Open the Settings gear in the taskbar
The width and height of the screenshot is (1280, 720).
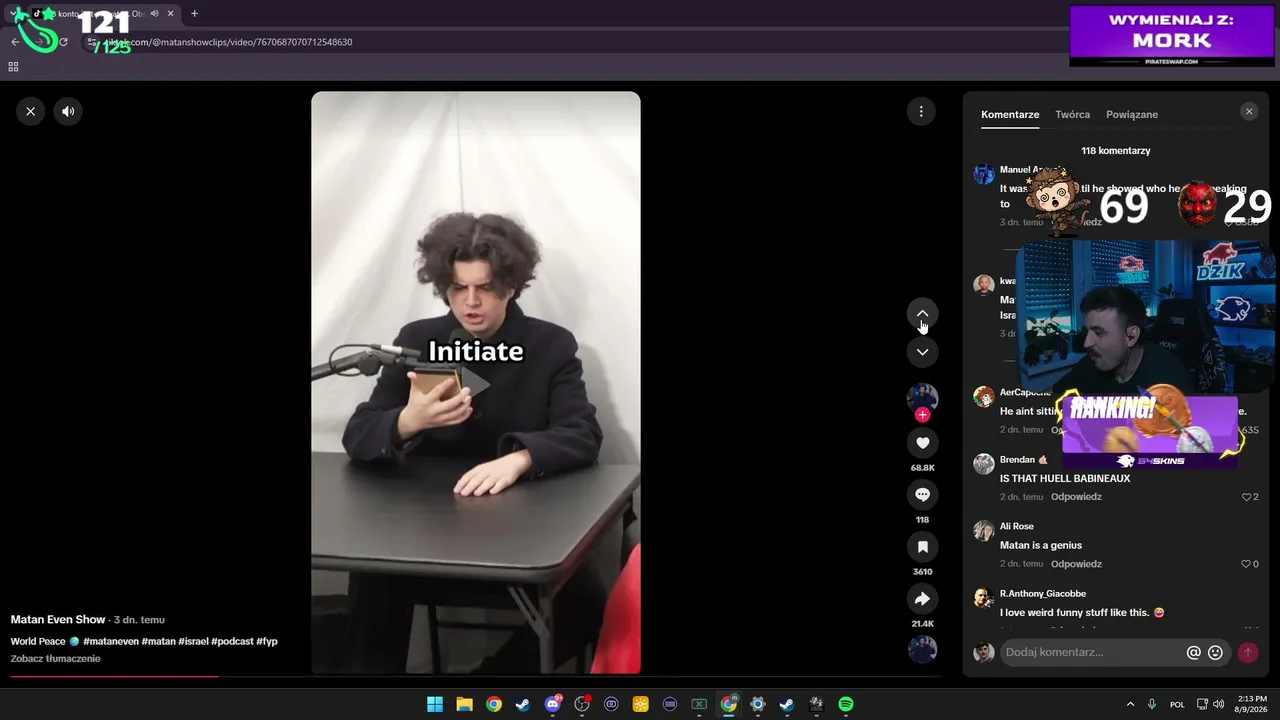(x=758, y=704)
